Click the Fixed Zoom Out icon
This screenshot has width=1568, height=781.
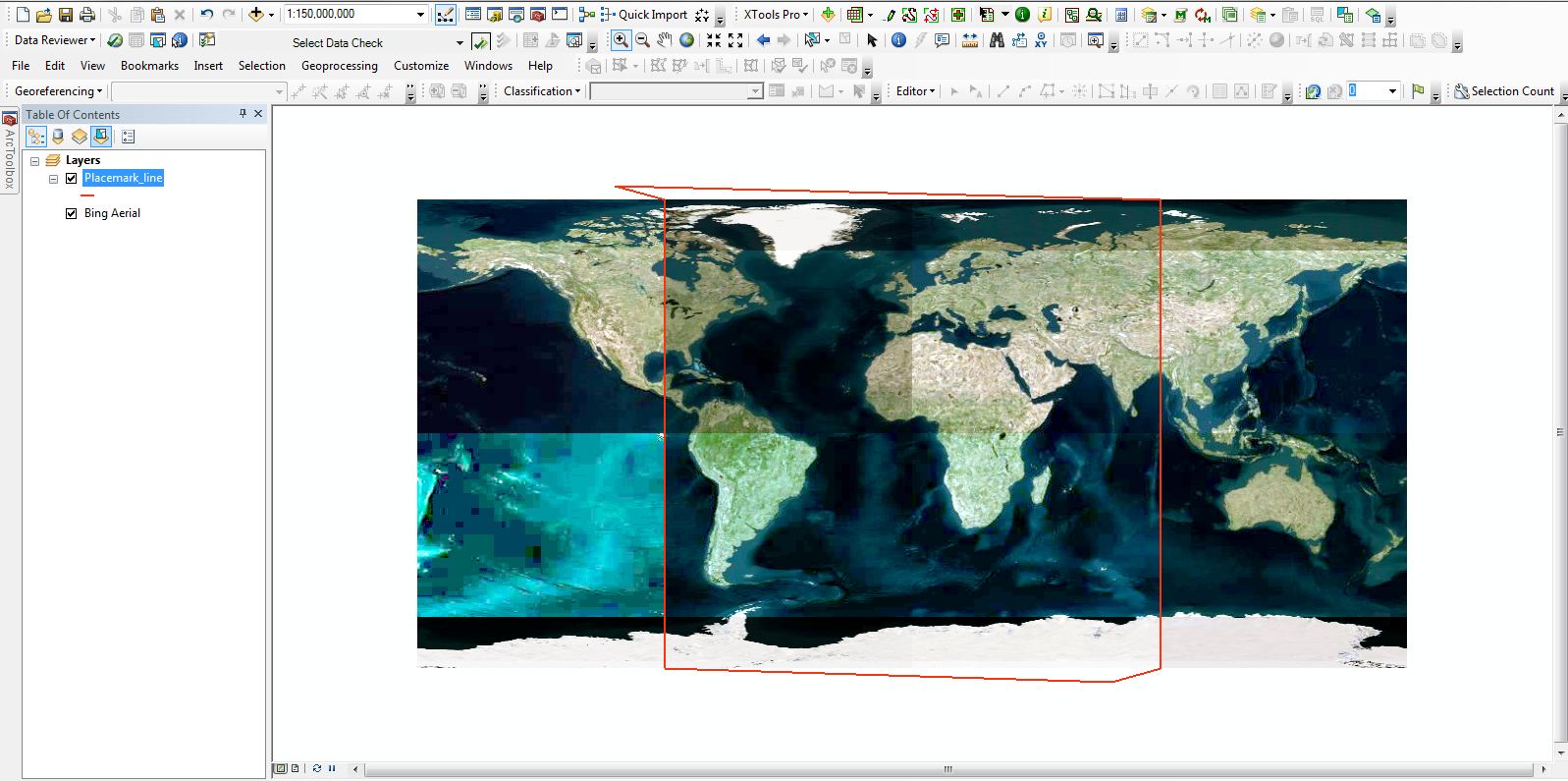click(735, 40)
